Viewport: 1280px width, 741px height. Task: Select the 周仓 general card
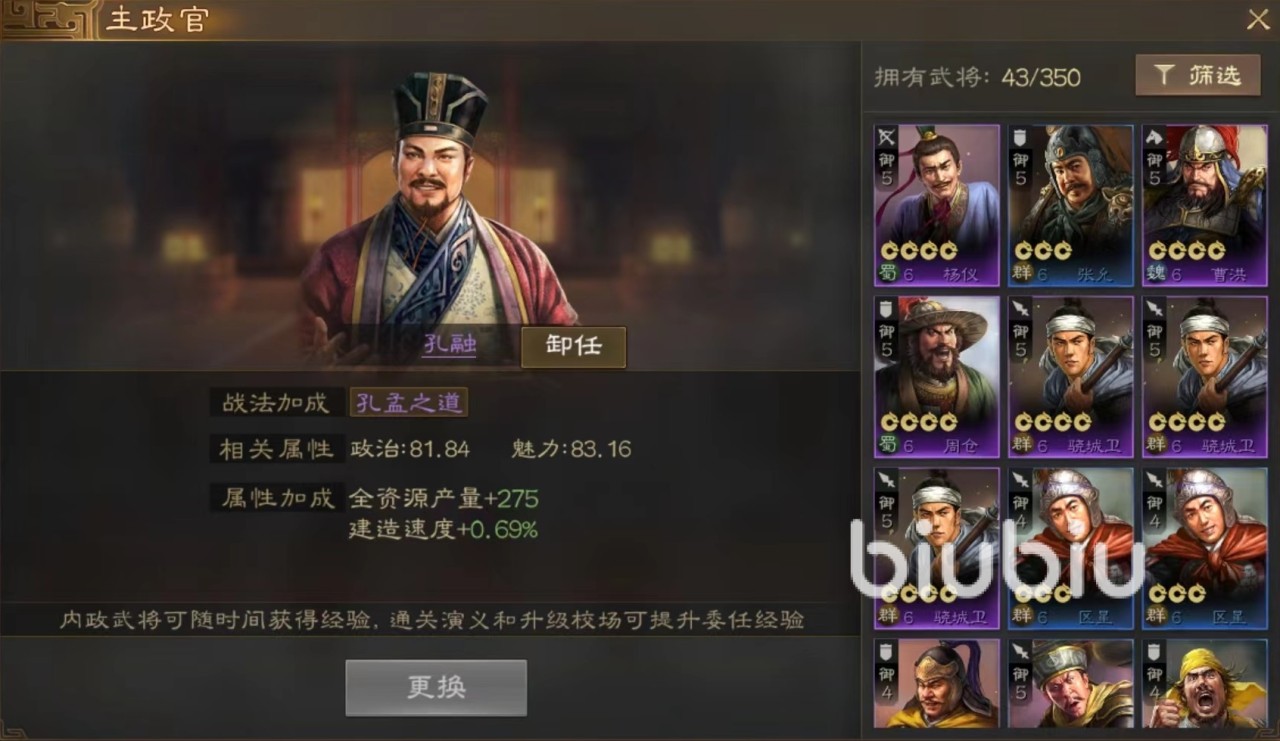[x=937, y=377]
